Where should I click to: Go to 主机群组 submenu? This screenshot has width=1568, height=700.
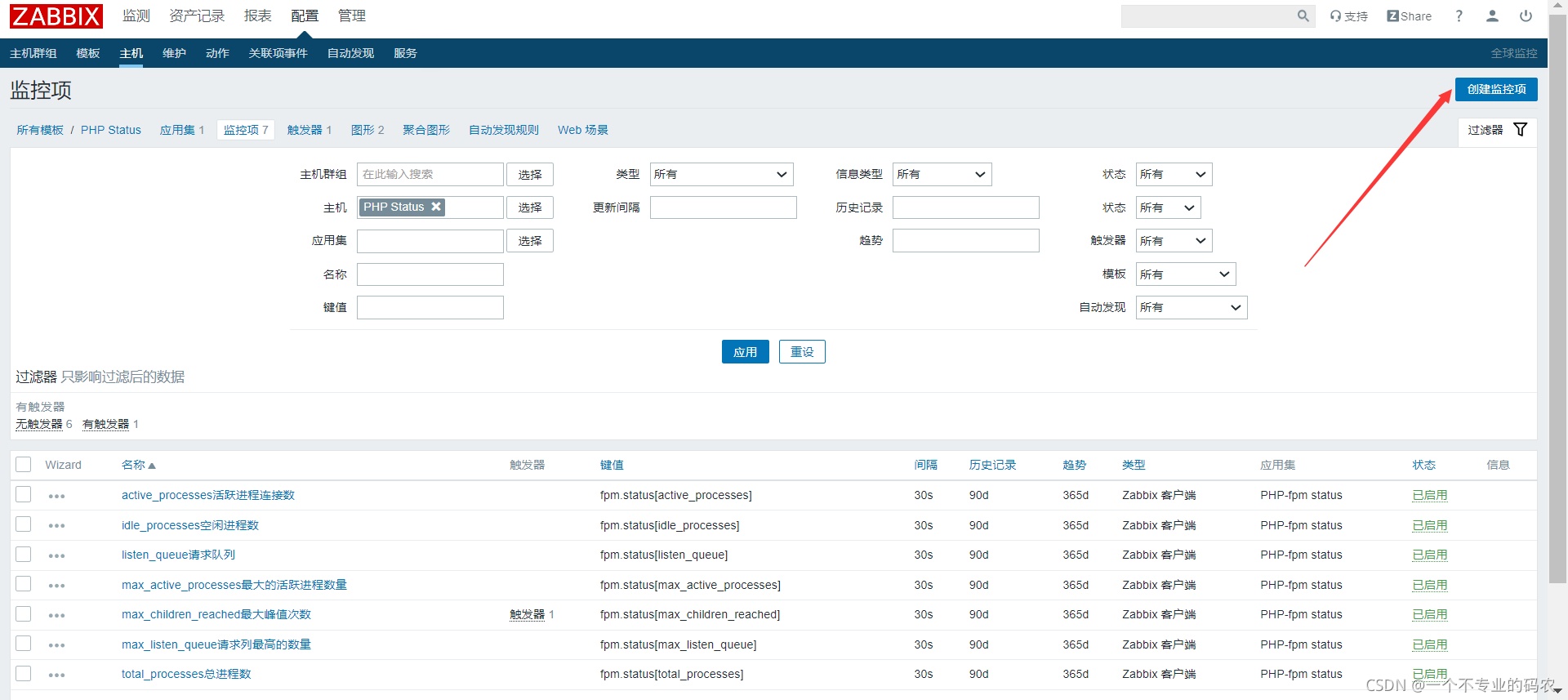pyautogui.click(x=33, y=53)
